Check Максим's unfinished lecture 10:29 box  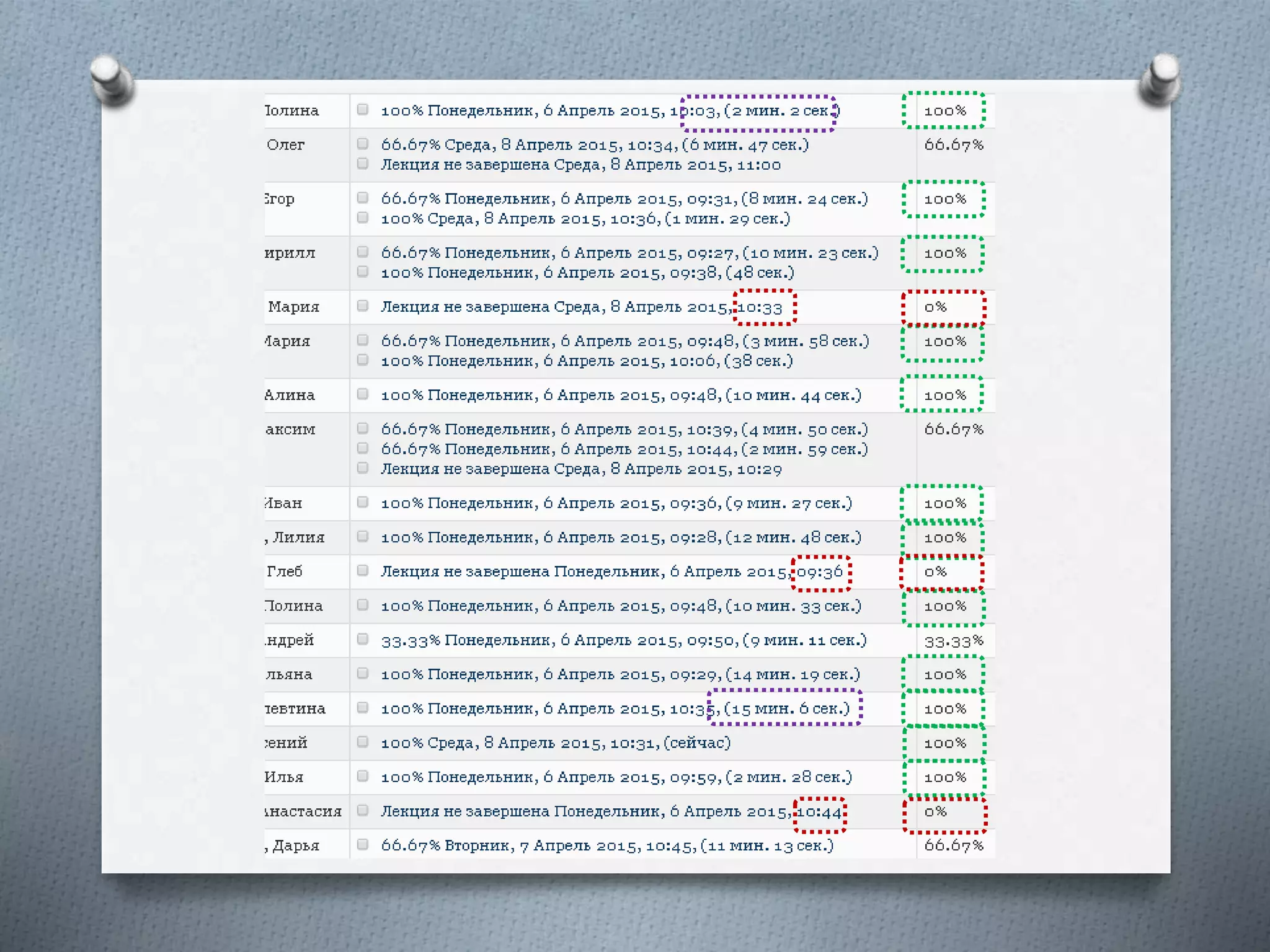click(363, 468)
